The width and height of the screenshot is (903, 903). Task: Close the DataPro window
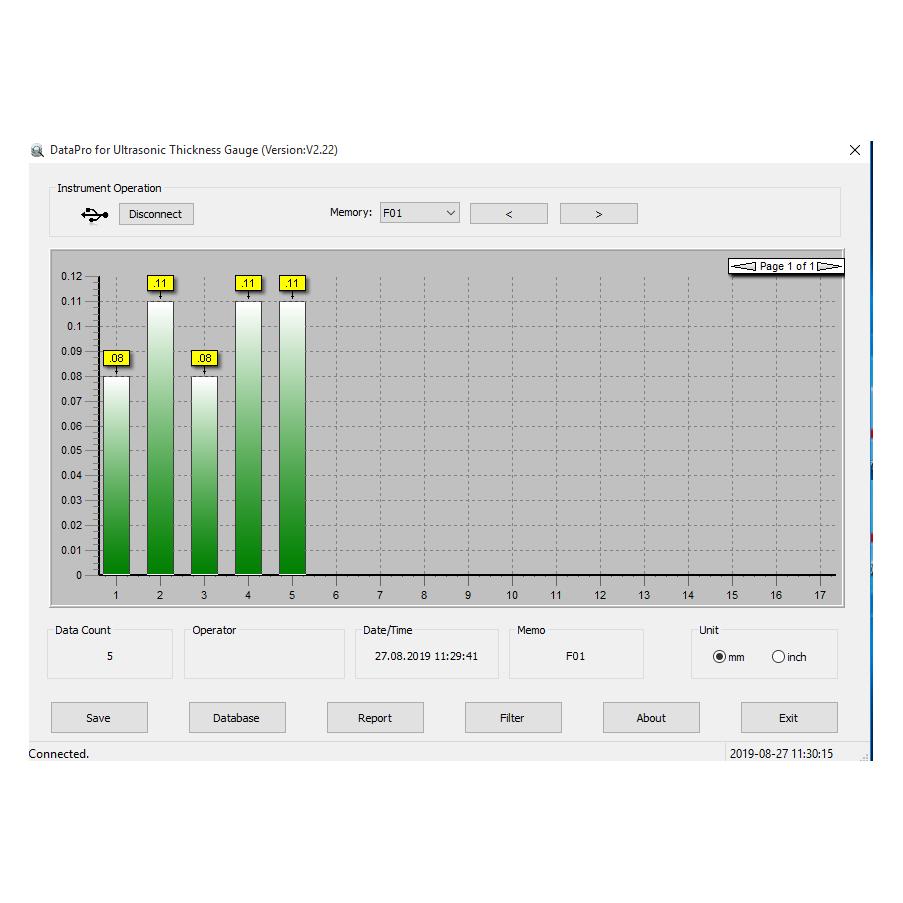855,150
